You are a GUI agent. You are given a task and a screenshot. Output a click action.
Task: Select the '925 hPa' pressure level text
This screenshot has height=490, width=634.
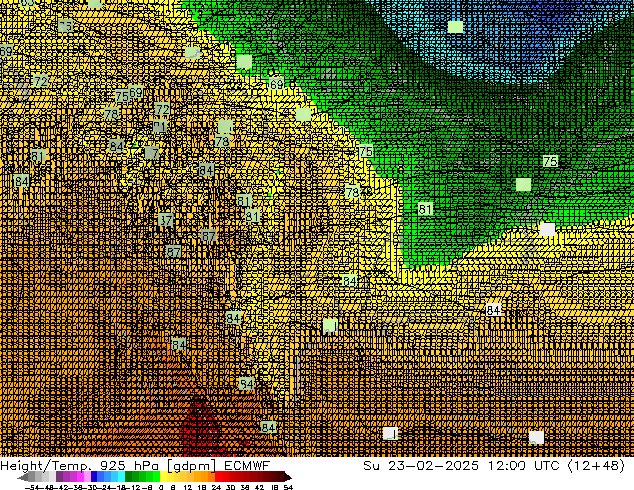coord(131,465)
